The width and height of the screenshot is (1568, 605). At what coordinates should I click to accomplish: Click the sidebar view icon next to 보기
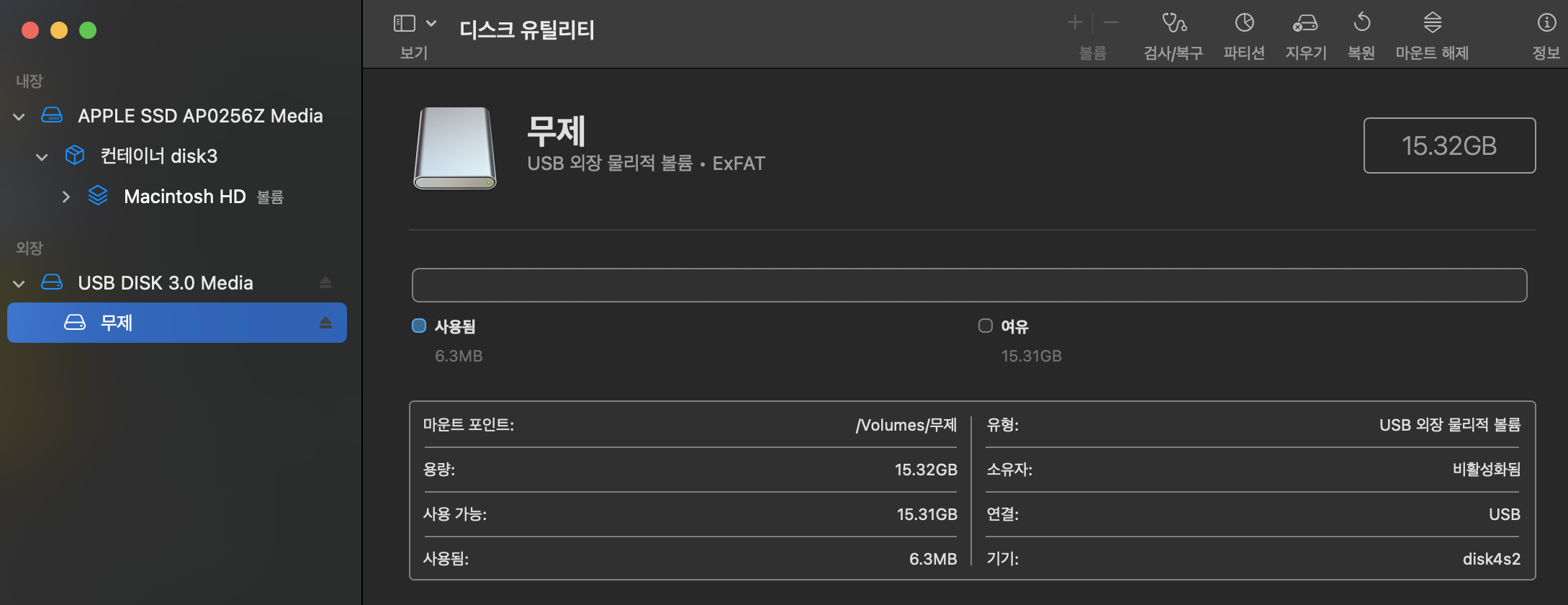point(404,22)
